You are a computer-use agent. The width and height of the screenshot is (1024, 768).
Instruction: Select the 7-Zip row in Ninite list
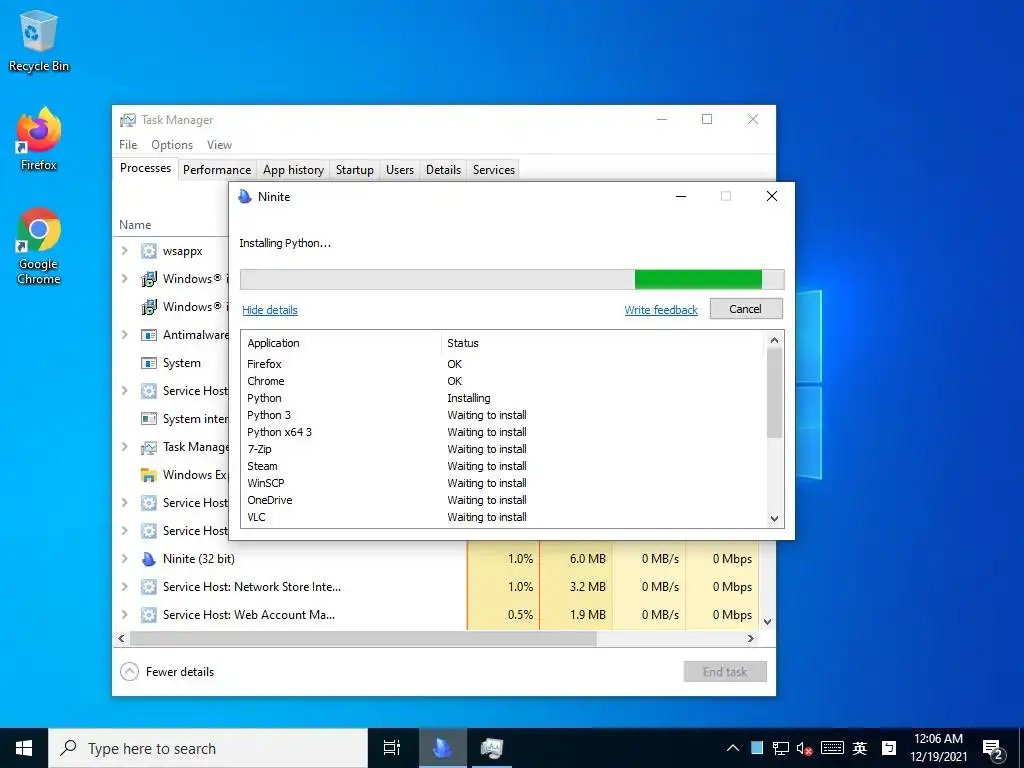(x=502, y=449)
